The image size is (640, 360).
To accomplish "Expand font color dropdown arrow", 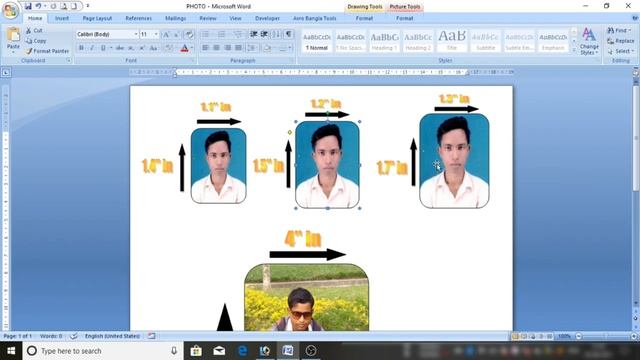I will 192,48.
